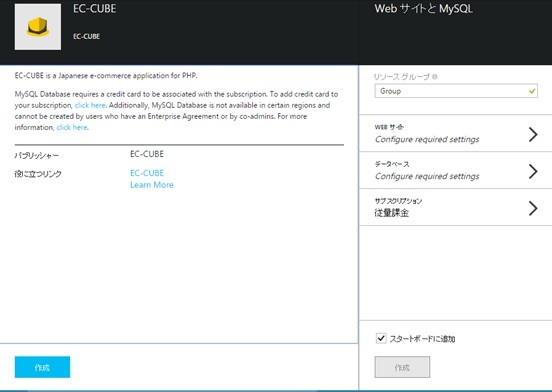This screenshot has height=392, width=552.
Task: Open the Learn More link
Action: pyautogui.click(x=152, y=185)
